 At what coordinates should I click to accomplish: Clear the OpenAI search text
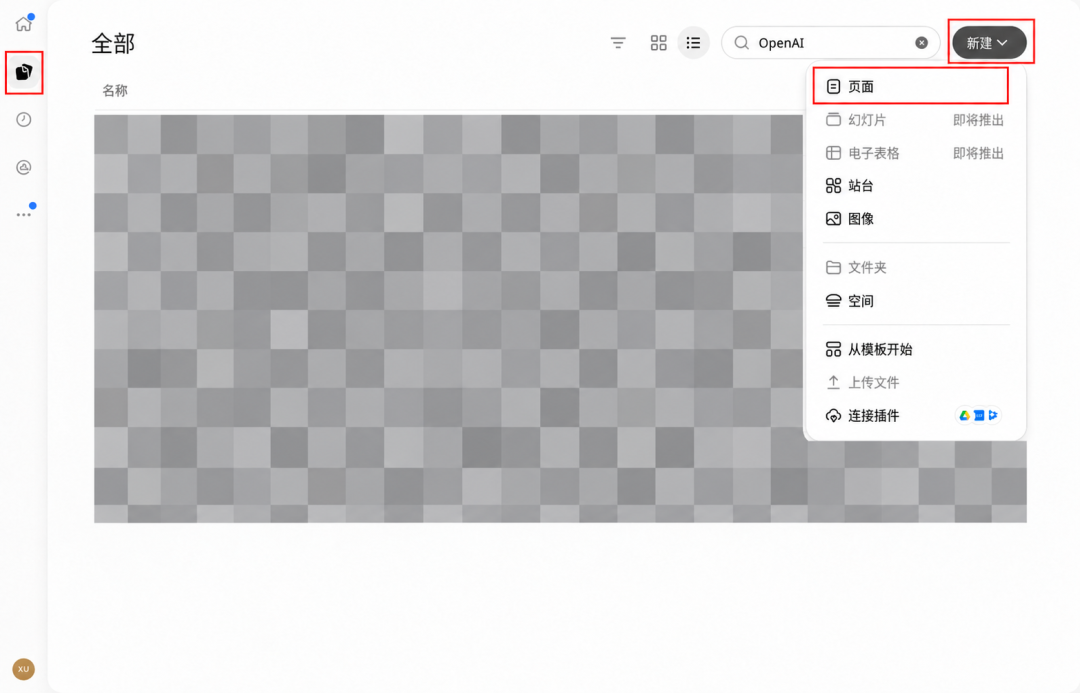pyautogui.click(x=921, y=43)
